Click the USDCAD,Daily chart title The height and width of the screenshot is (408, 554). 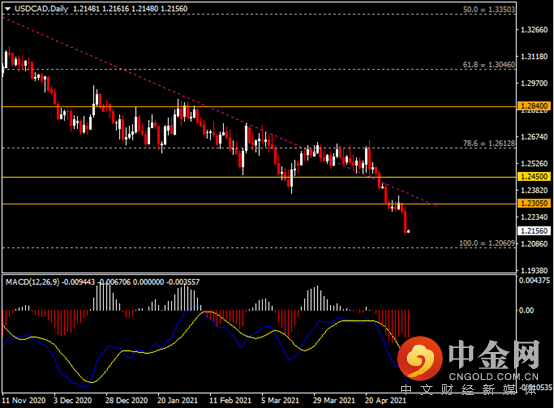[41, 9]
